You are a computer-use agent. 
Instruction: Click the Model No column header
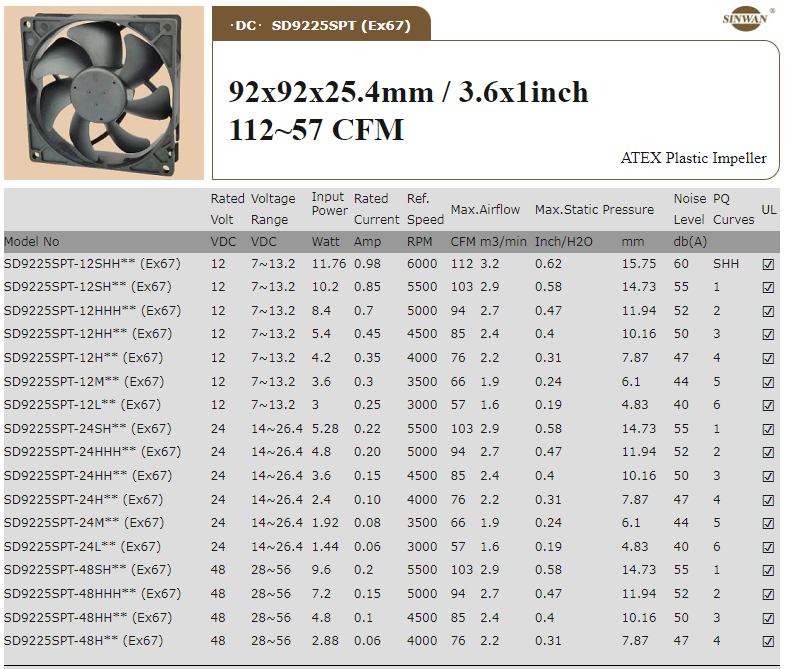32,242
